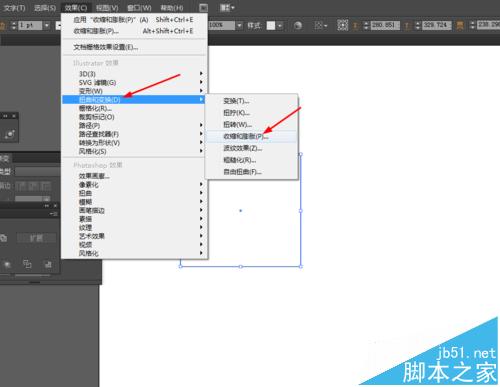Expand the 变形(W) submenu
500x387 pixels.
(x=134, y=91)
